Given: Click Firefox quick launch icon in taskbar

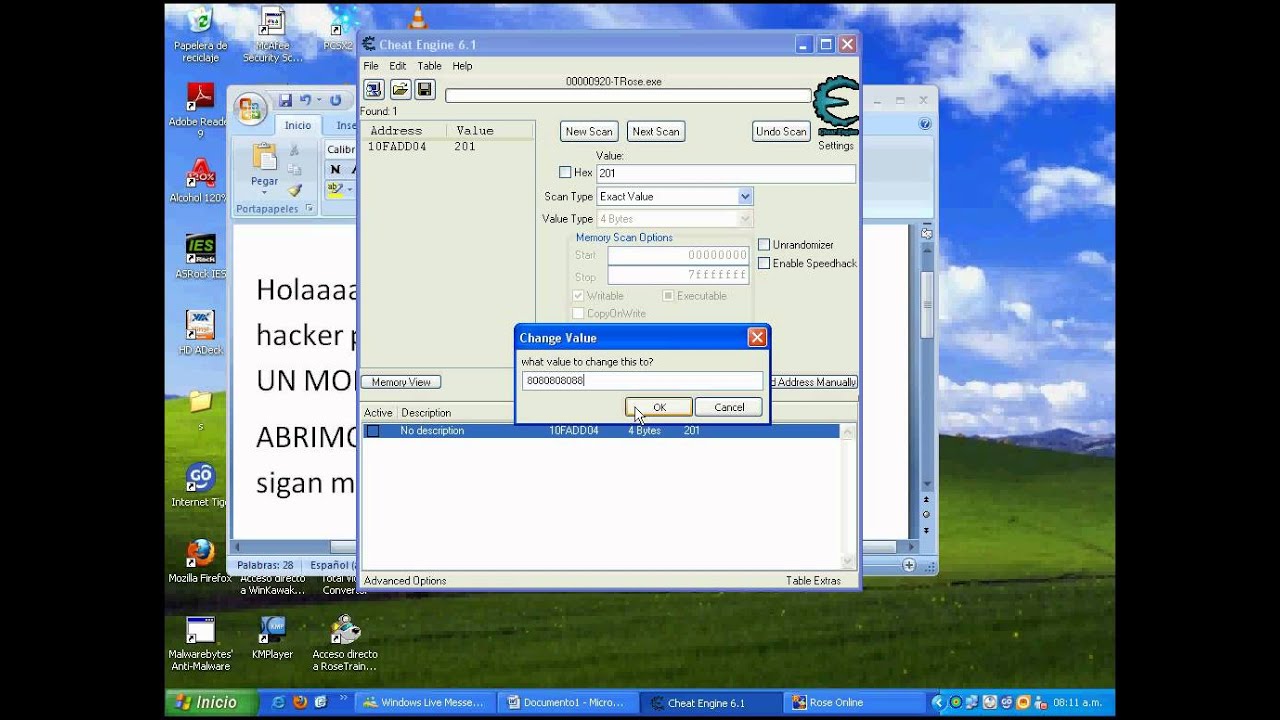Looking at the screenshot, I should (299, 702).
